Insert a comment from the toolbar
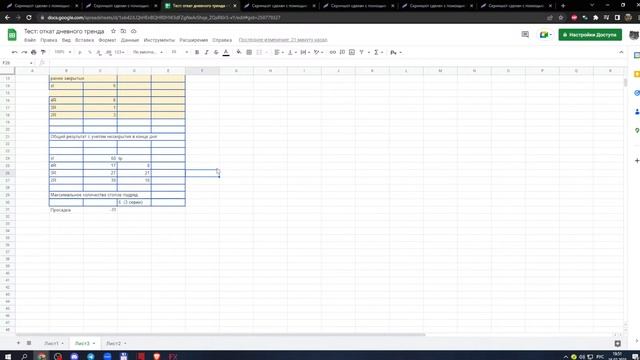Screen dimensions: 640x360 (x=342, y=52)
